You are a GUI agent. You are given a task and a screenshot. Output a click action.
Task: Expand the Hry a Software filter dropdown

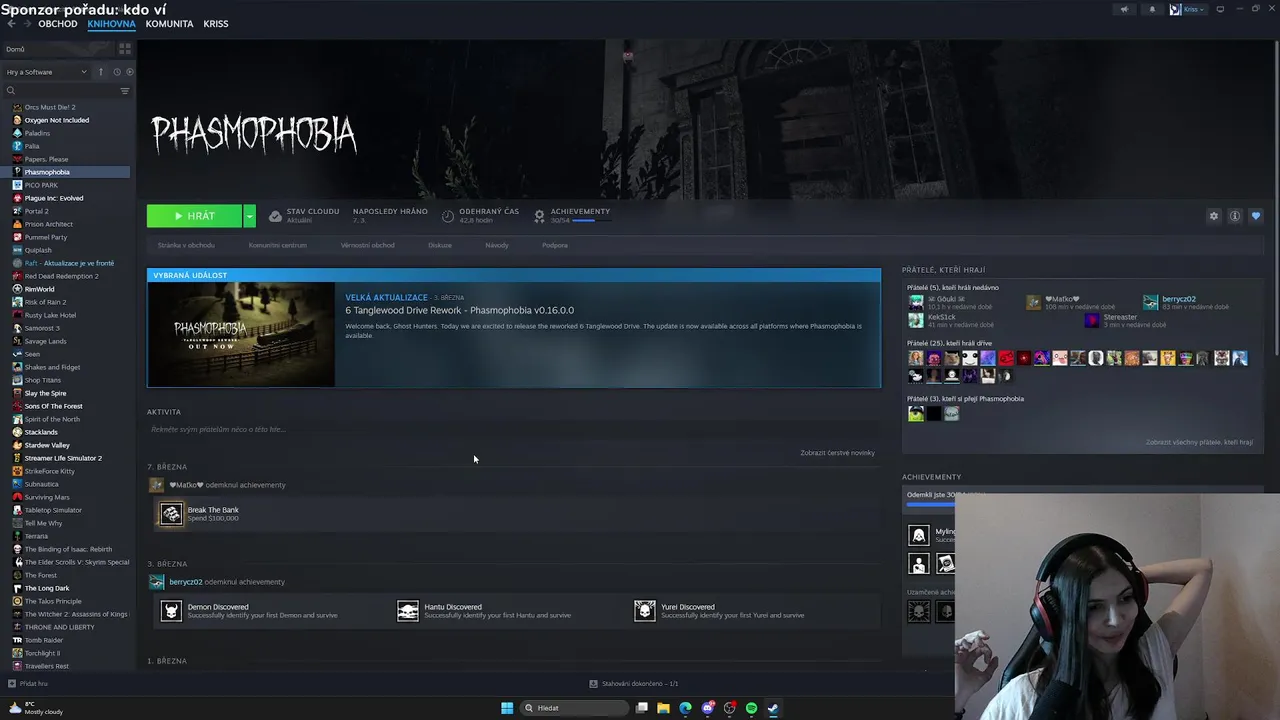point(46,72)
